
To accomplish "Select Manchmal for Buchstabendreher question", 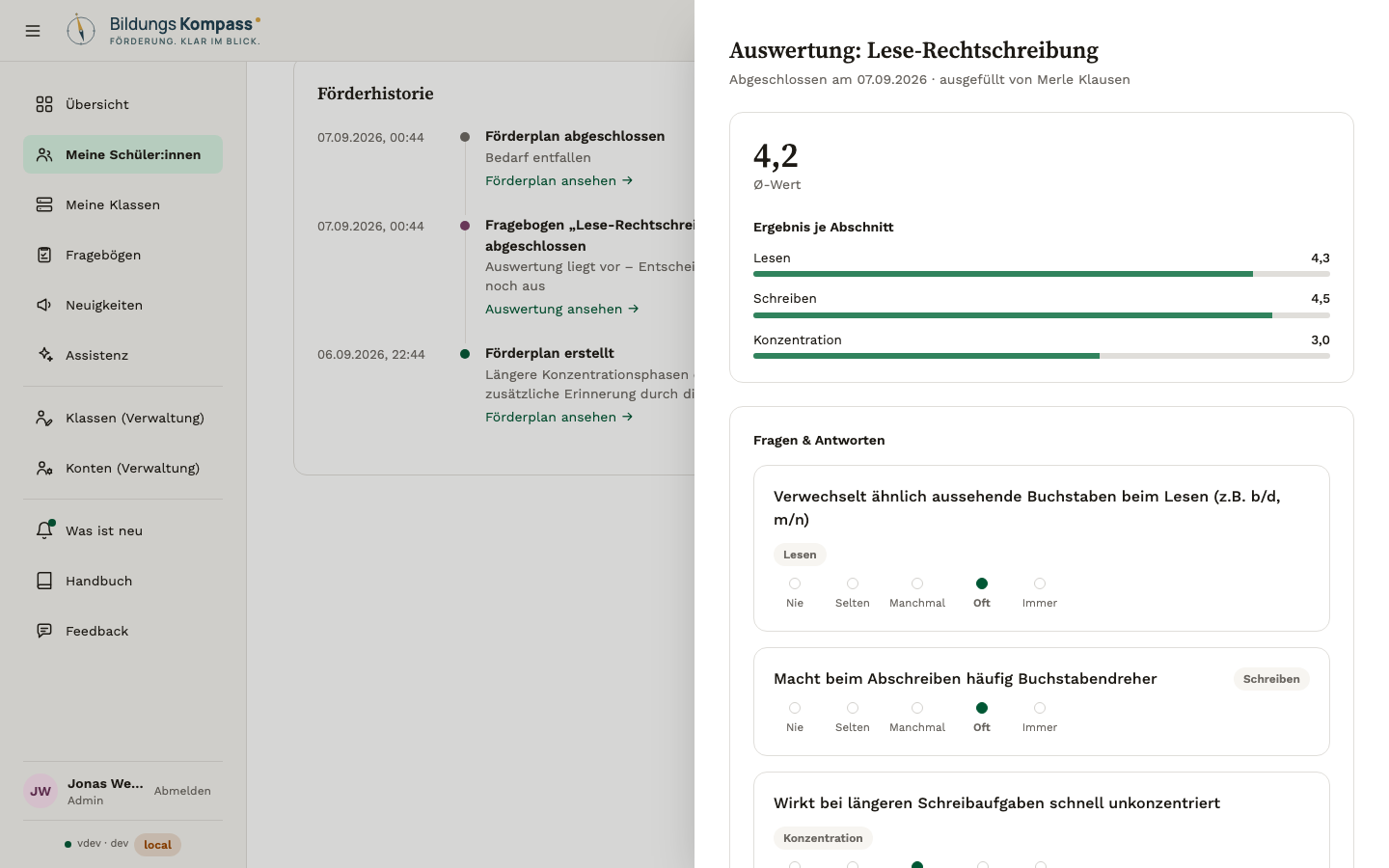I will (x=917, y=708).
